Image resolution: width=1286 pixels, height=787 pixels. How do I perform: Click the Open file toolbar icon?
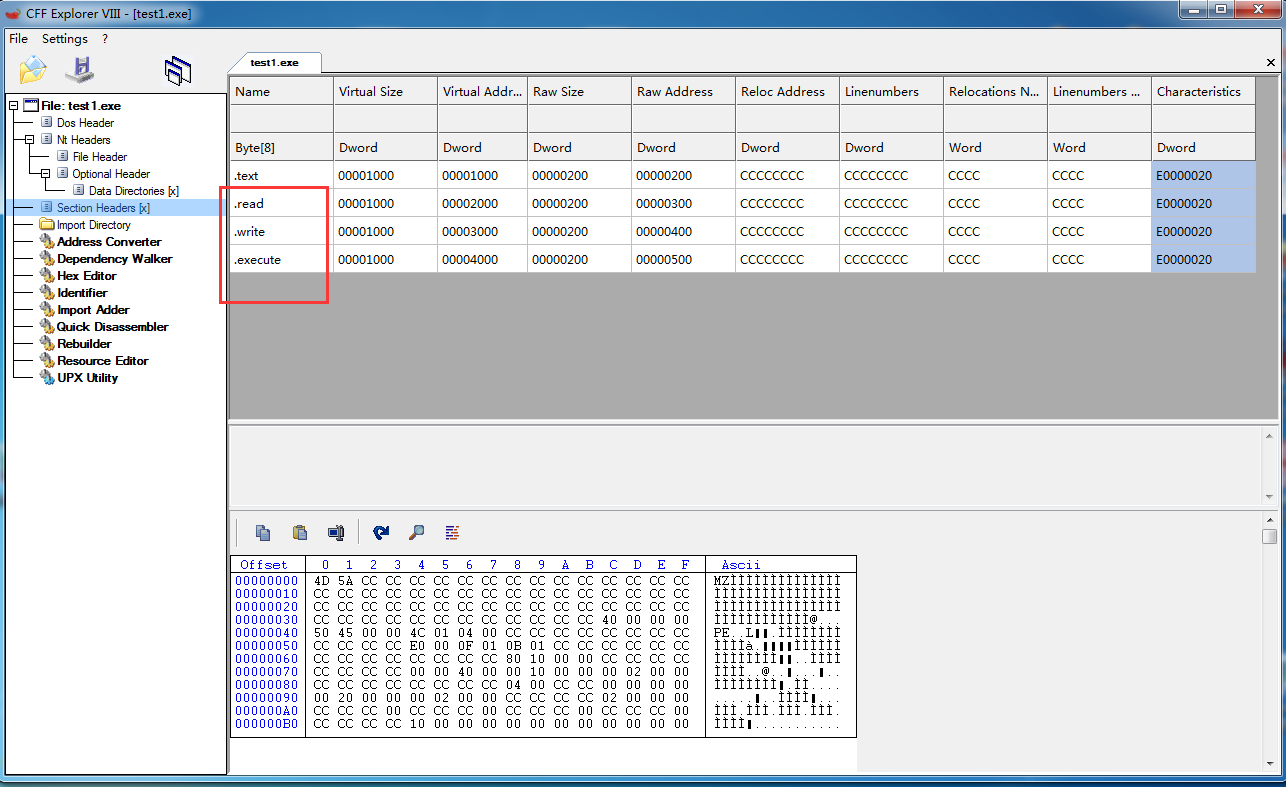click(33, 70)
